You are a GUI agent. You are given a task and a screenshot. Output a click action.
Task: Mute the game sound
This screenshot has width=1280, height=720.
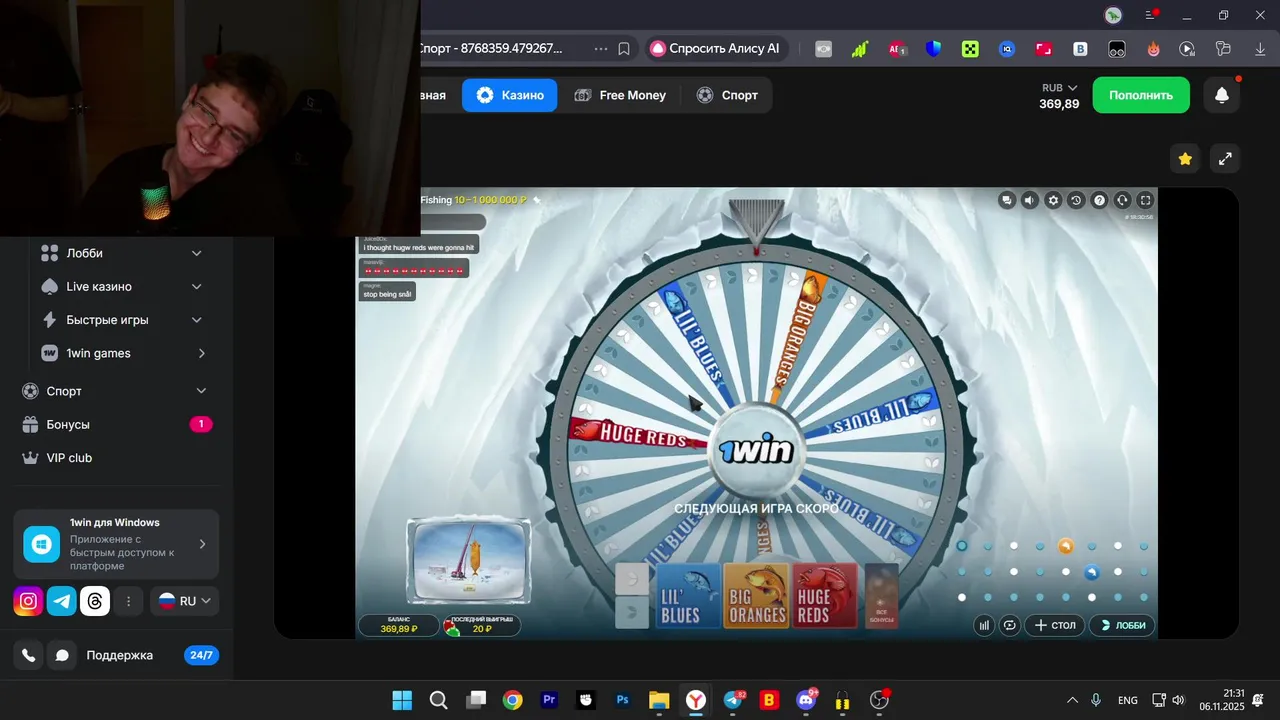tap(1030, 200)
